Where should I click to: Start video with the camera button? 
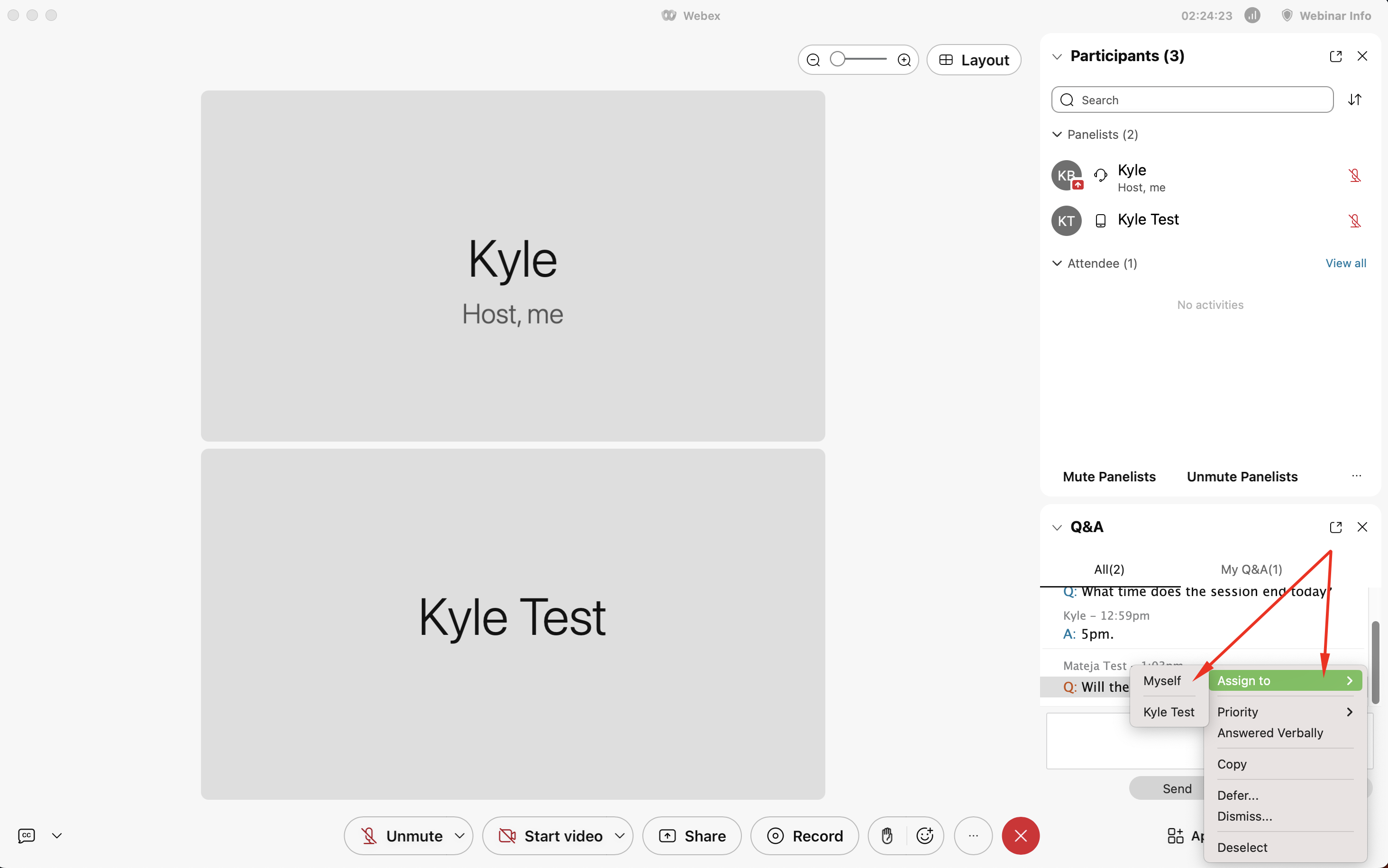coord(551,836)
